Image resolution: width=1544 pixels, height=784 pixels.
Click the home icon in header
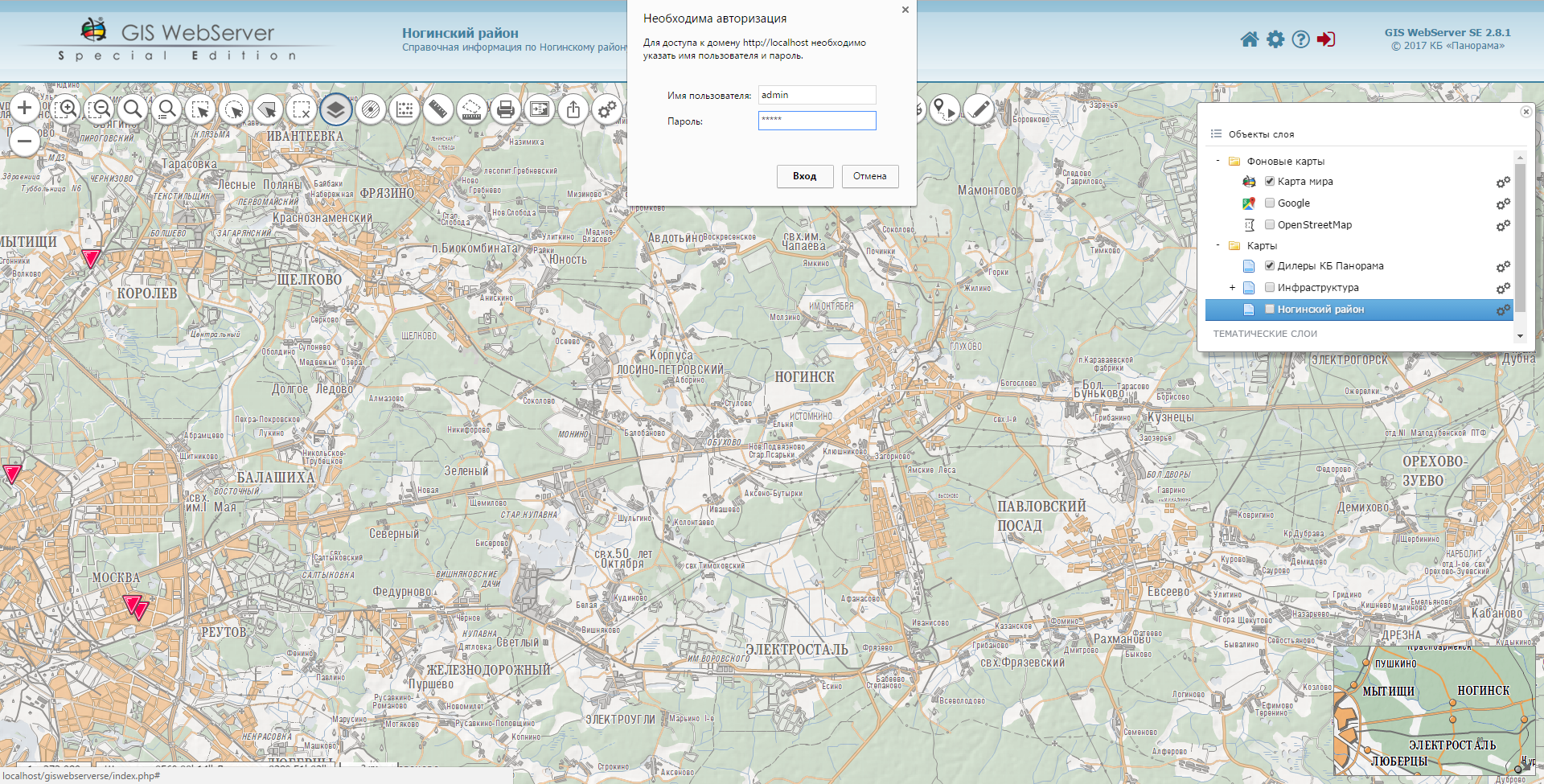click(1249, 39)
